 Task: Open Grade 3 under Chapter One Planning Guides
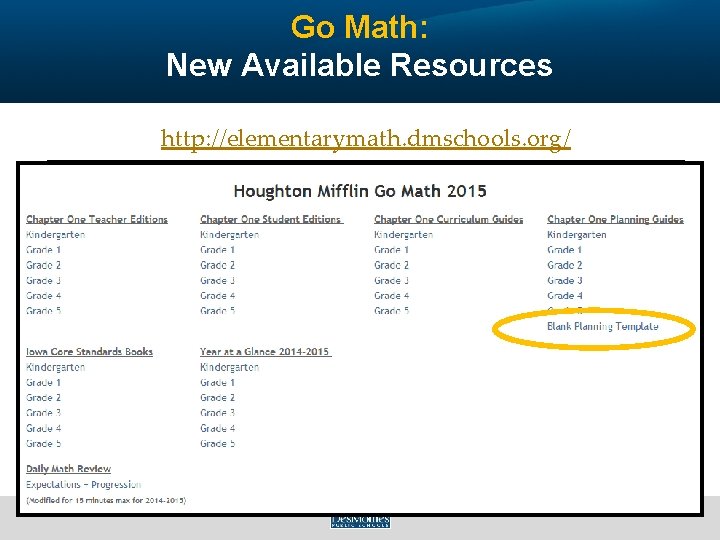point(565,280)
